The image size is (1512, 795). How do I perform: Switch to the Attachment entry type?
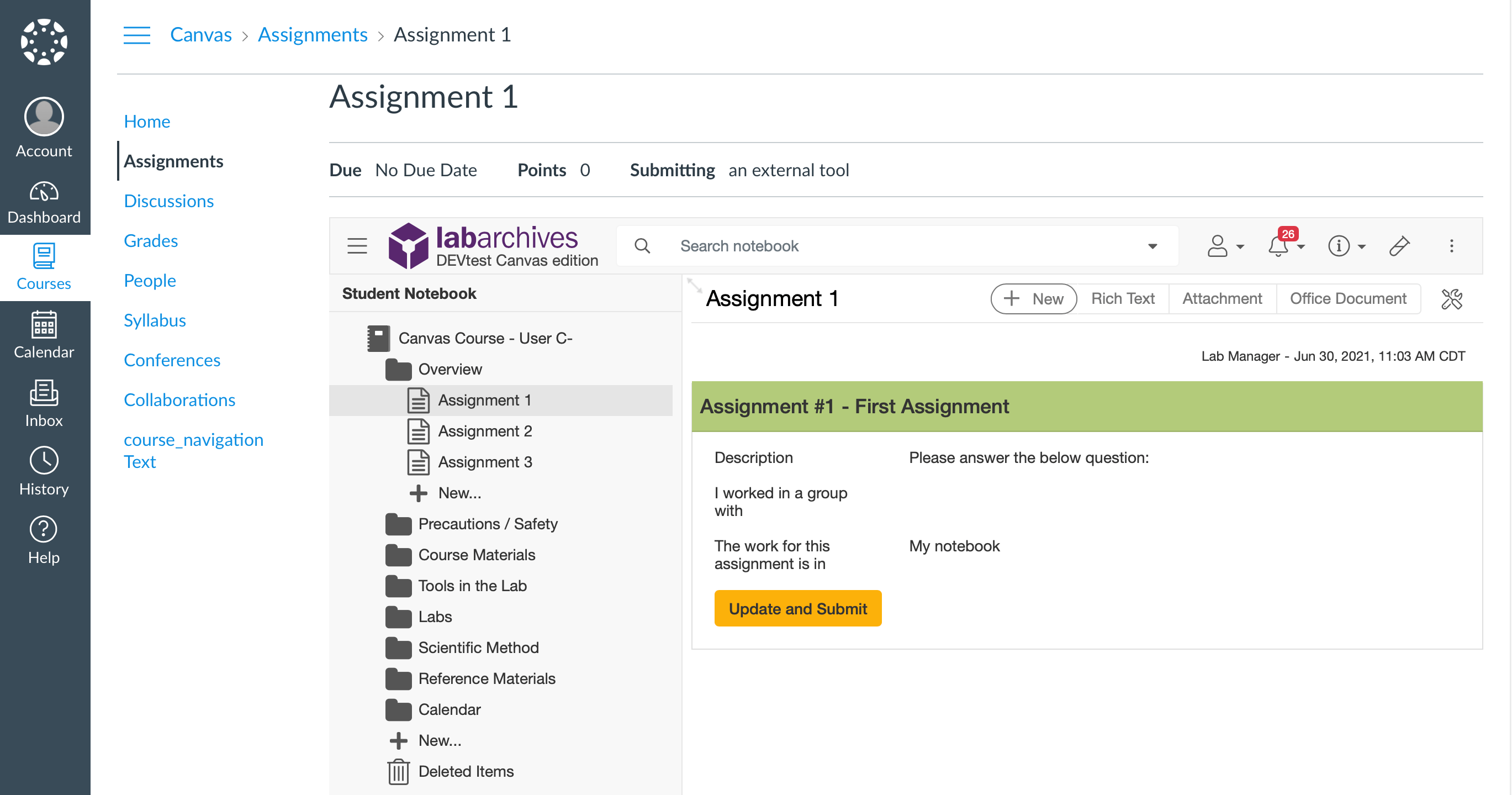1222,298
